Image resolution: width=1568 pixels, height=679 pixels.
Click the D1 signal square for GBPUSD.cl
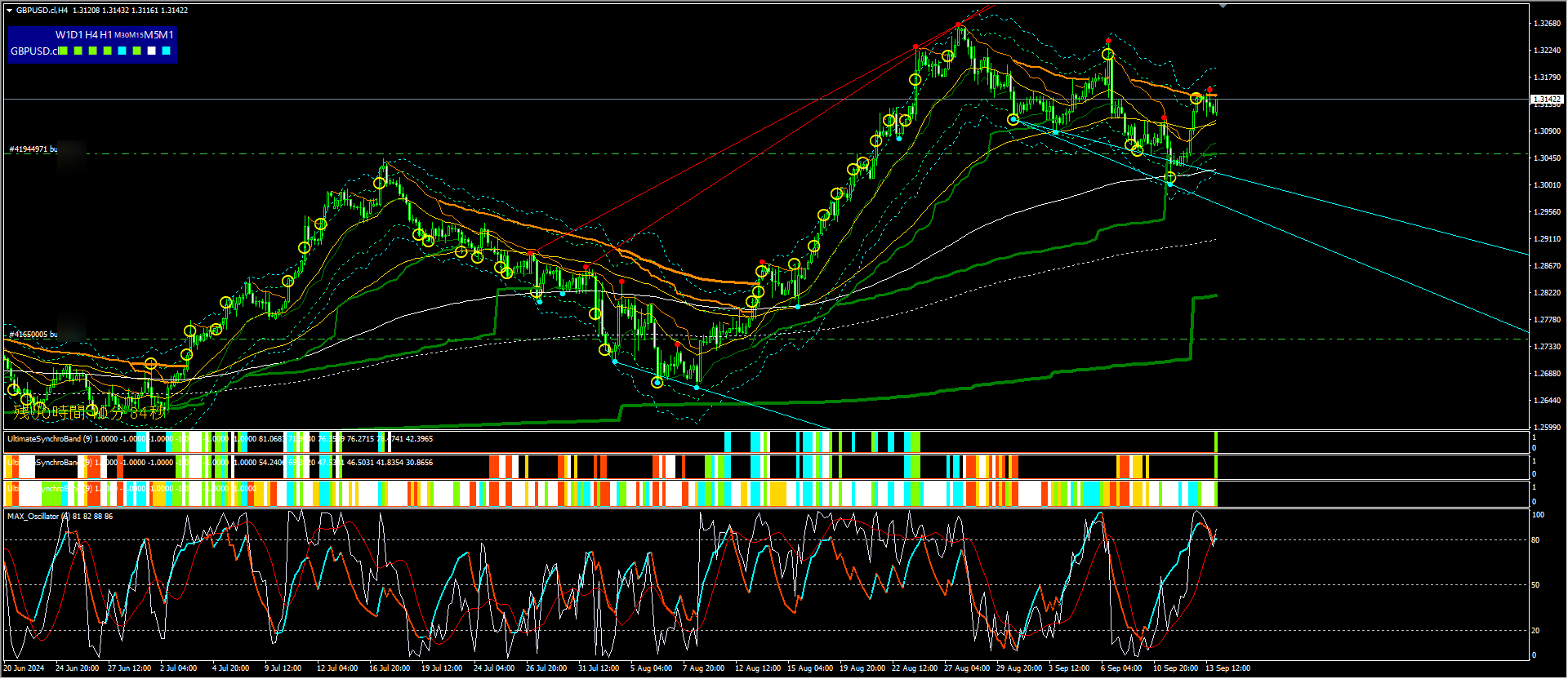(78, 51)
